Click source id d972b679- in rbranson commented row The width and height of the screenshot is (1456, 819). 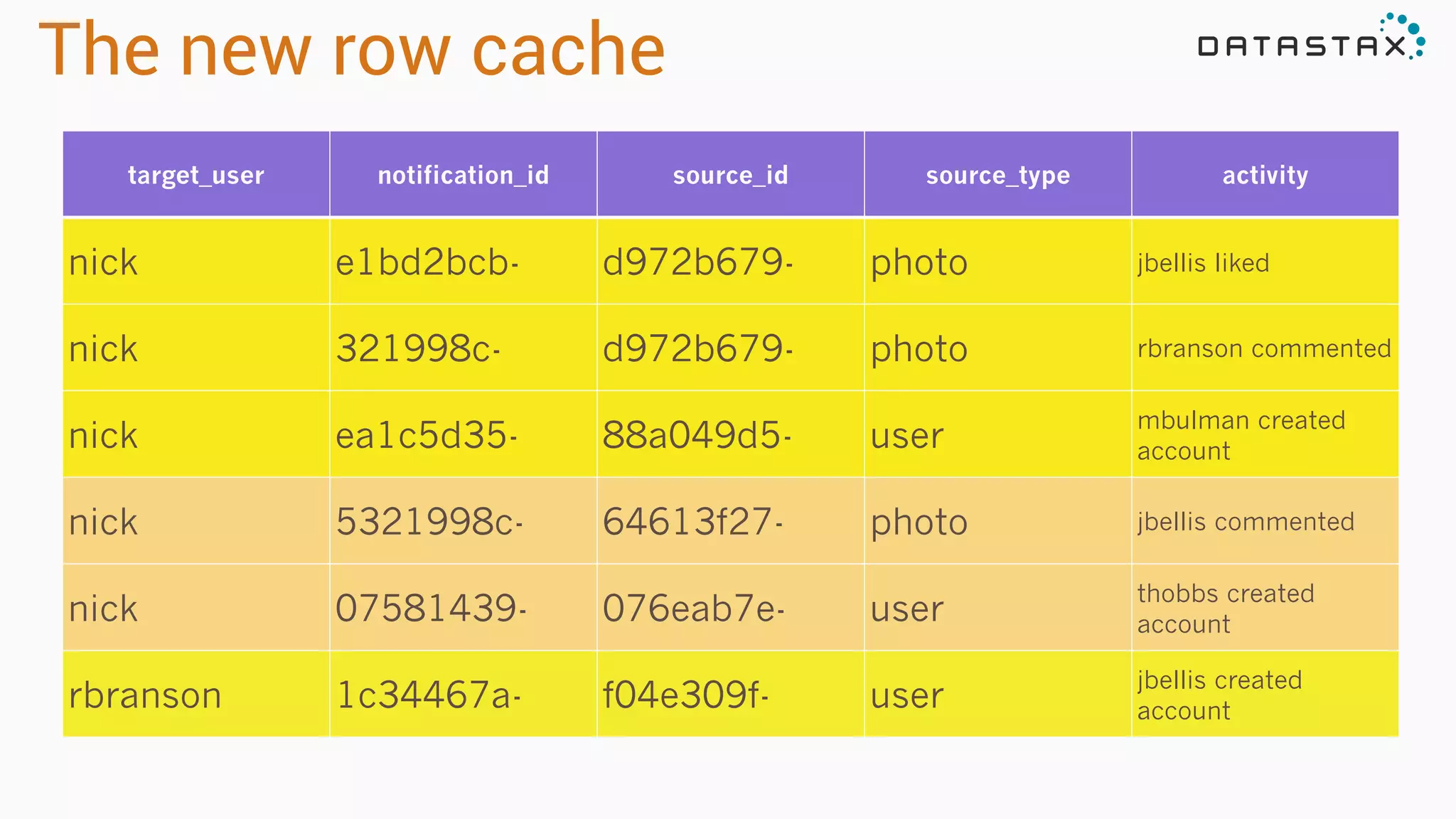click(698, 349)
